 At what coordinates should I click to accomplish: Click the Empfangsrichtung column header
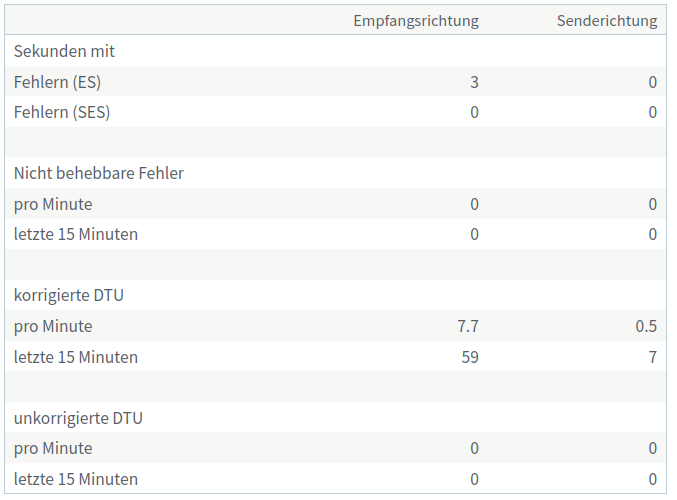click(415, 21)
